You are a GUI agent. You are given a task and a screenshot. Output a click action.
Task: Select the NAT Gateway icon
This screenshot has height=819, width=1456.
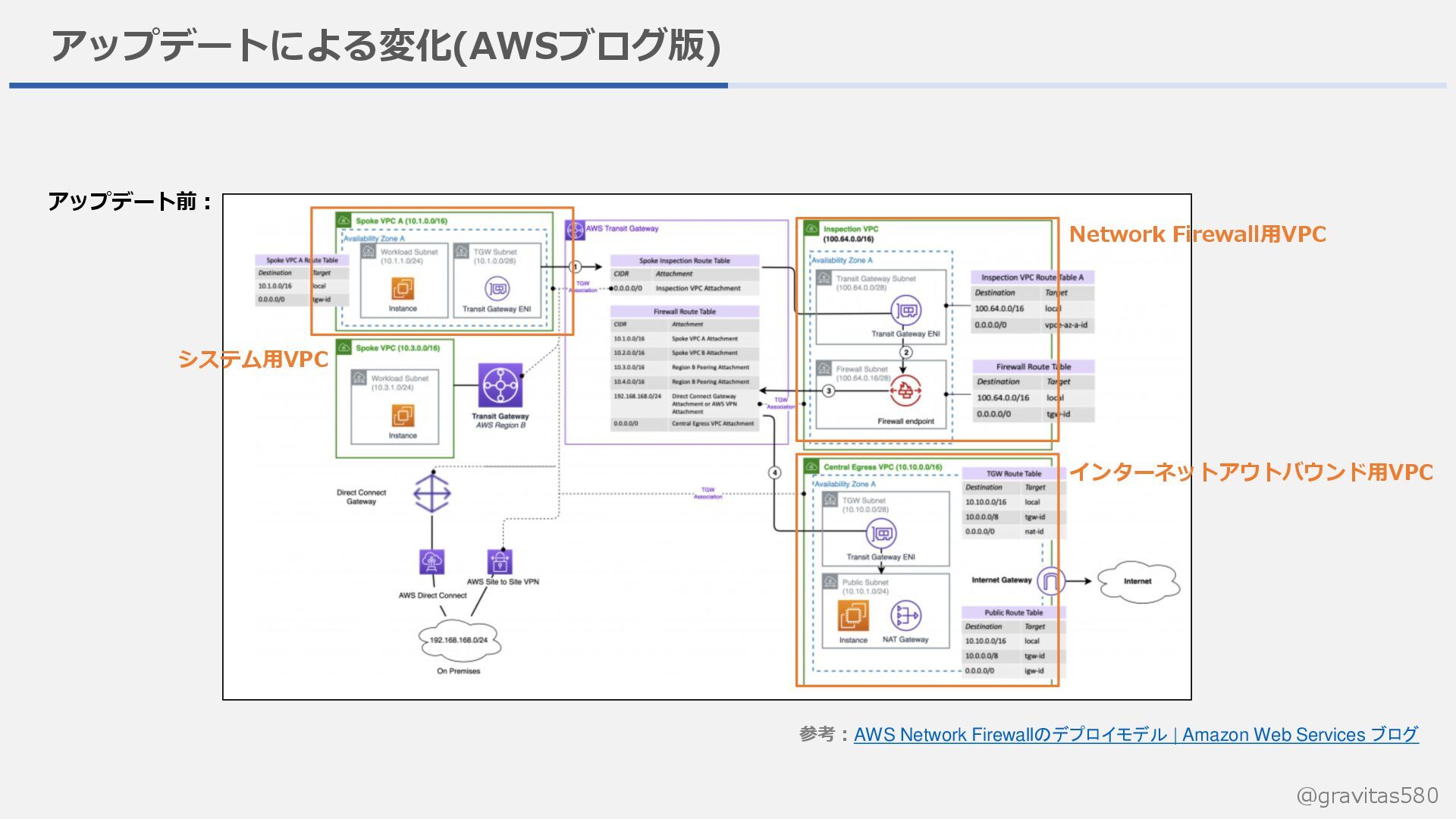point(905,616)
